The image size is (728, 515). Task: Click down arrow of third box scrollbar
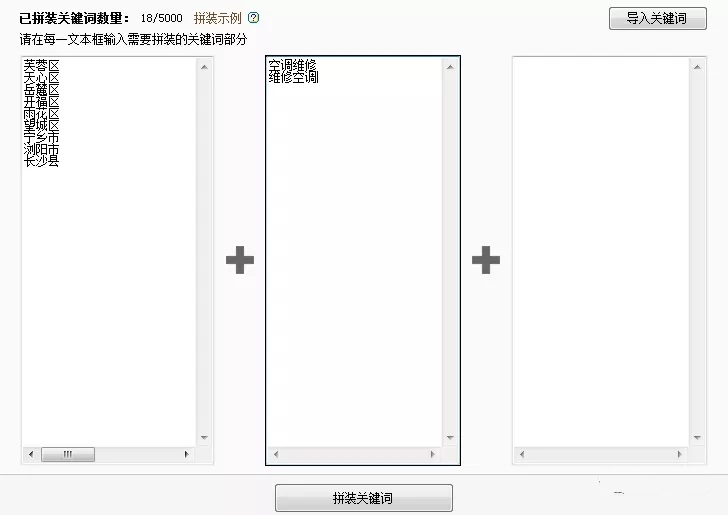[697, 437]
